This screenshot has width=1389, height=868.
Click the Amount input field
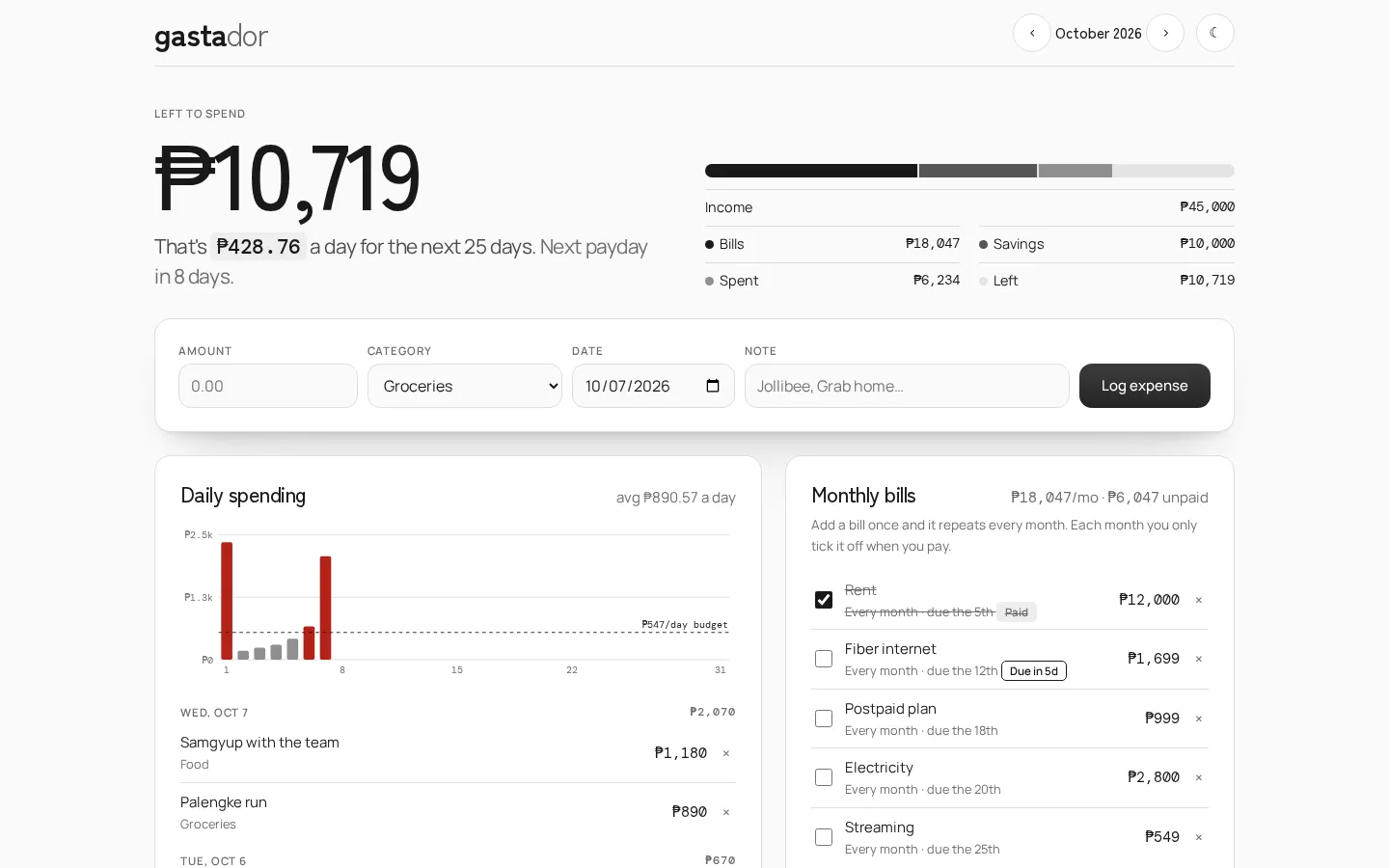click(x=268, y=386)
